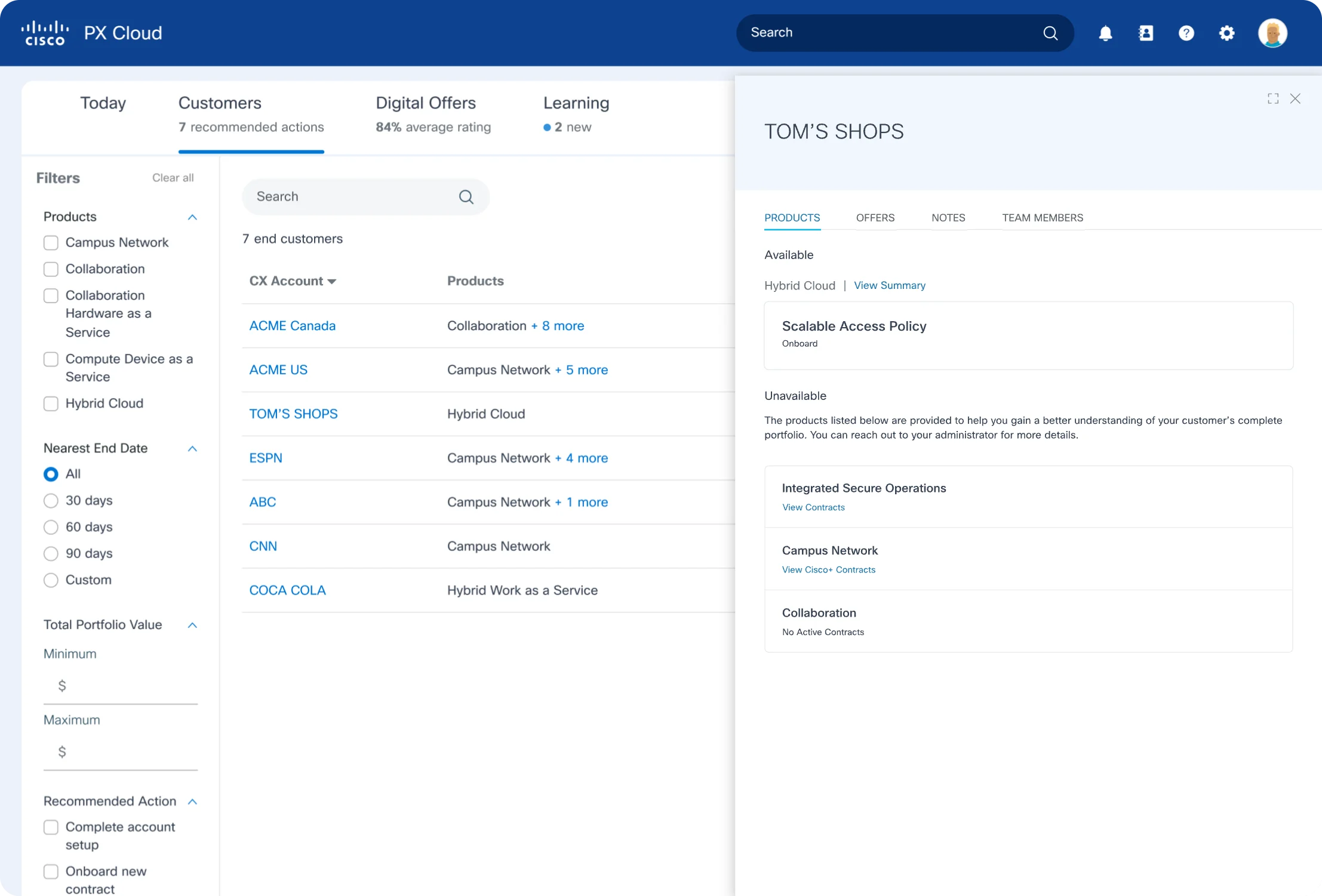Click the Minimum portfolio value field
The width and height of the screenshot is (1322, 896).
click(121, 686)
